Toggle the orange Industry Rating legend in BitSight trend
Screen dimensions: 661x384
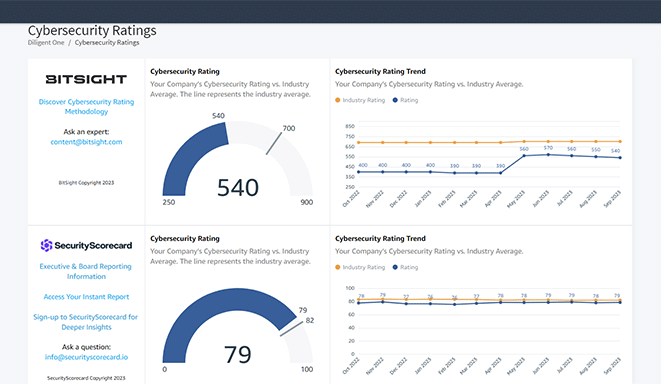point(360,100)
